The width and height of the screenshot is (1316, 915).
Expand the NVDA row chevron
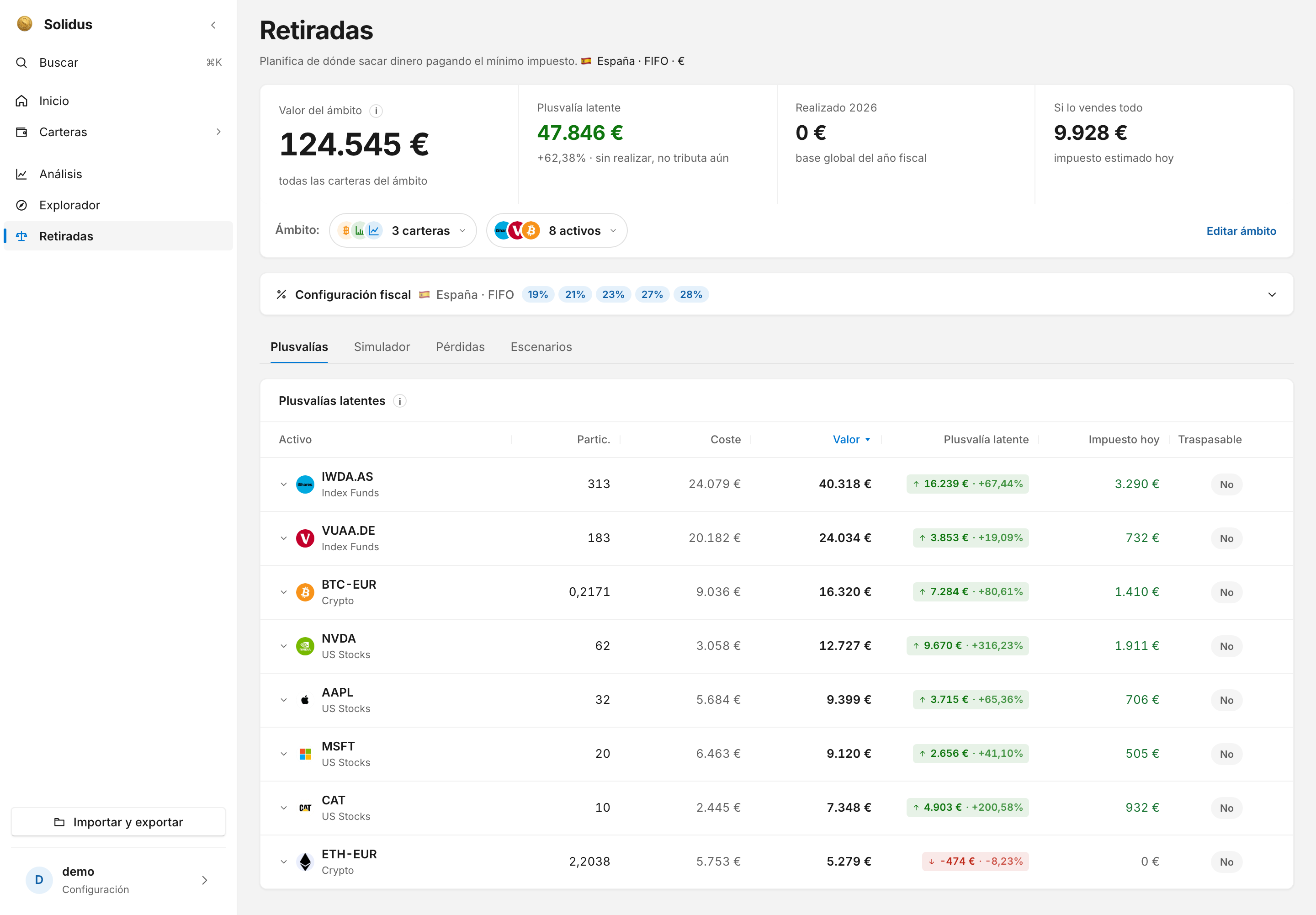click(284, 646)
